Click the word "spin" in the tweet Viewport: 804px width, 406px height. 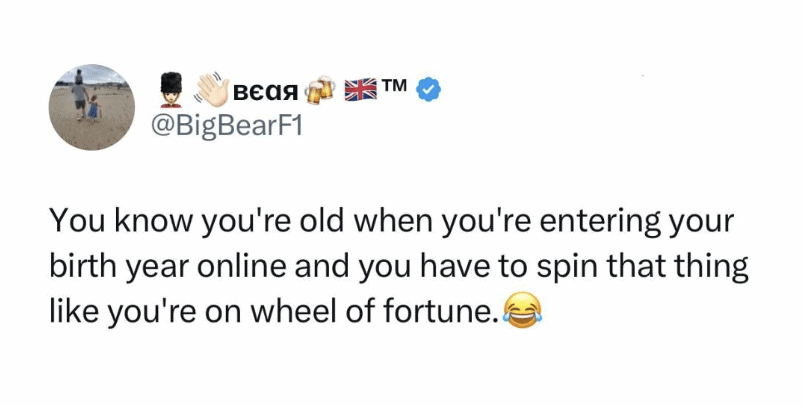574,267
